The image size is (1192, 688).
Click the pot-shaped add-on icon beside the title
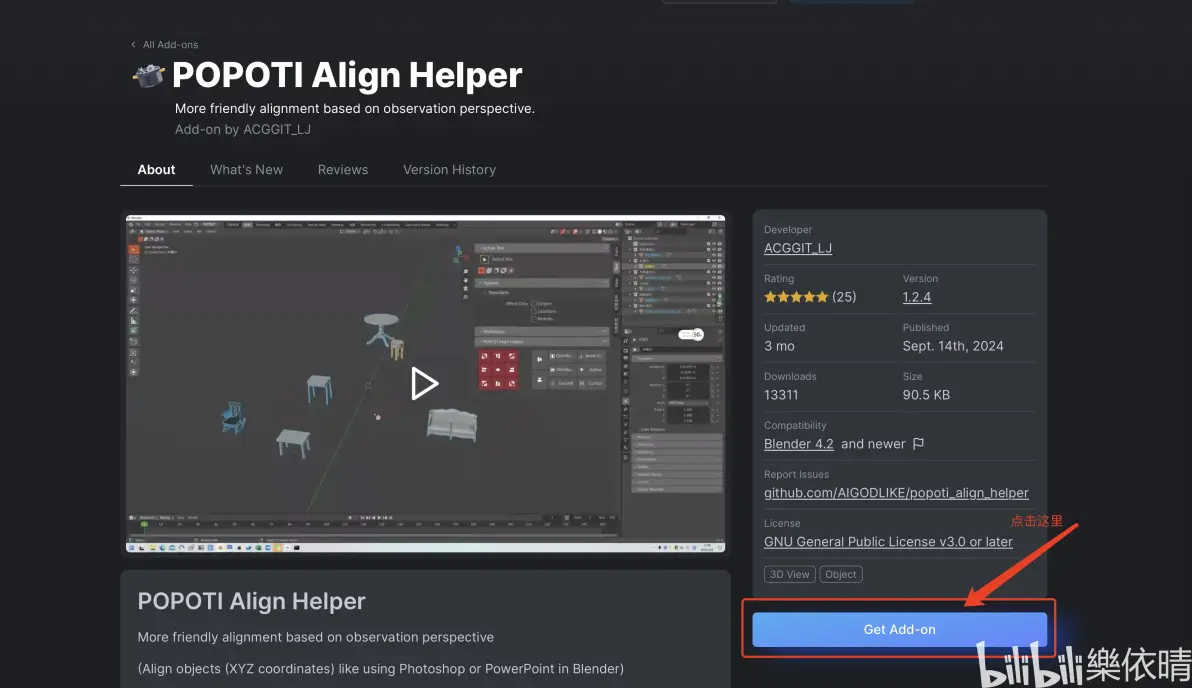coord(149,76)
